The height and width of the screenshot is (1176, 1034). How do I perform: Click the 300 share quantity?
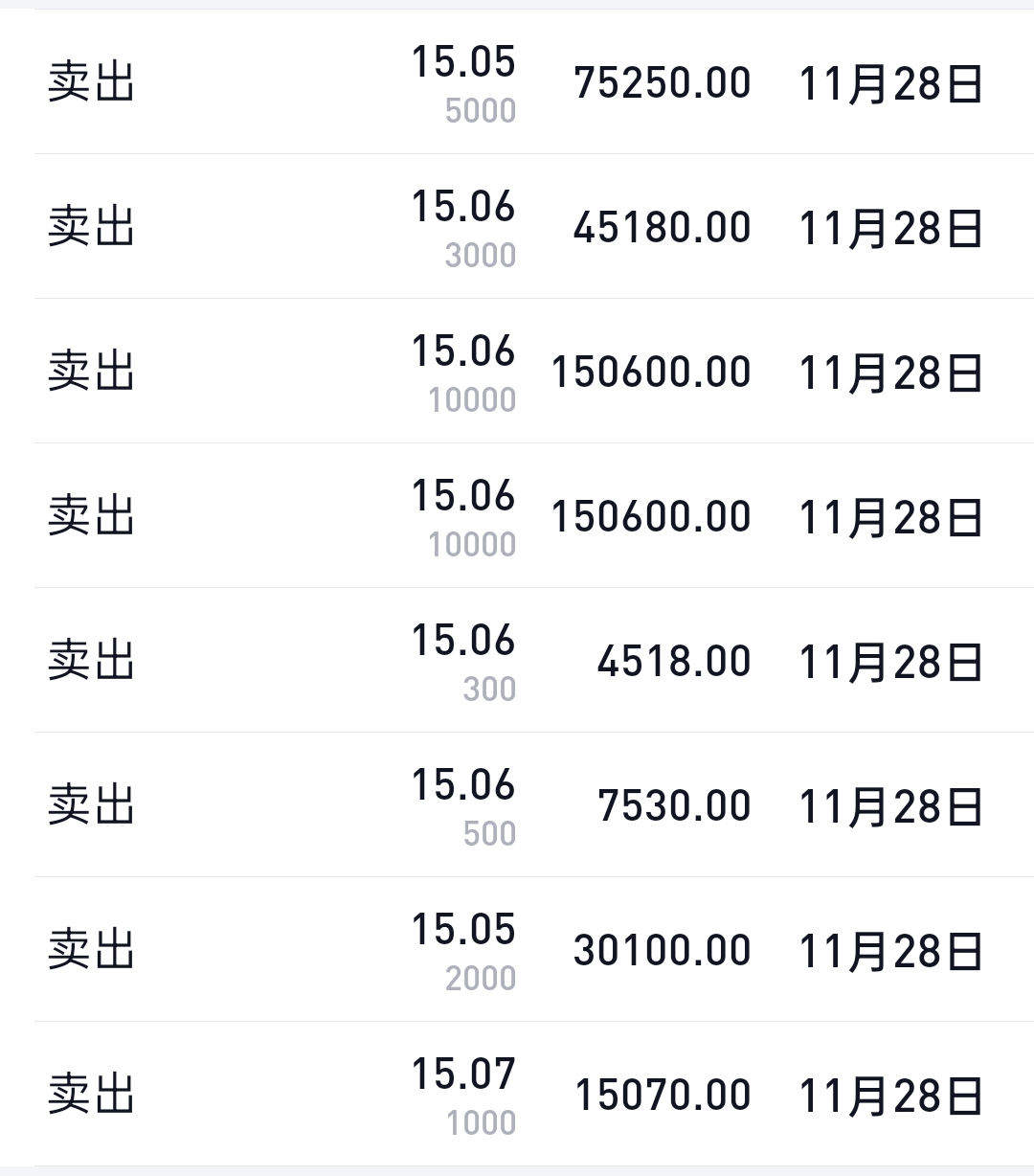(x=489, y=690)
